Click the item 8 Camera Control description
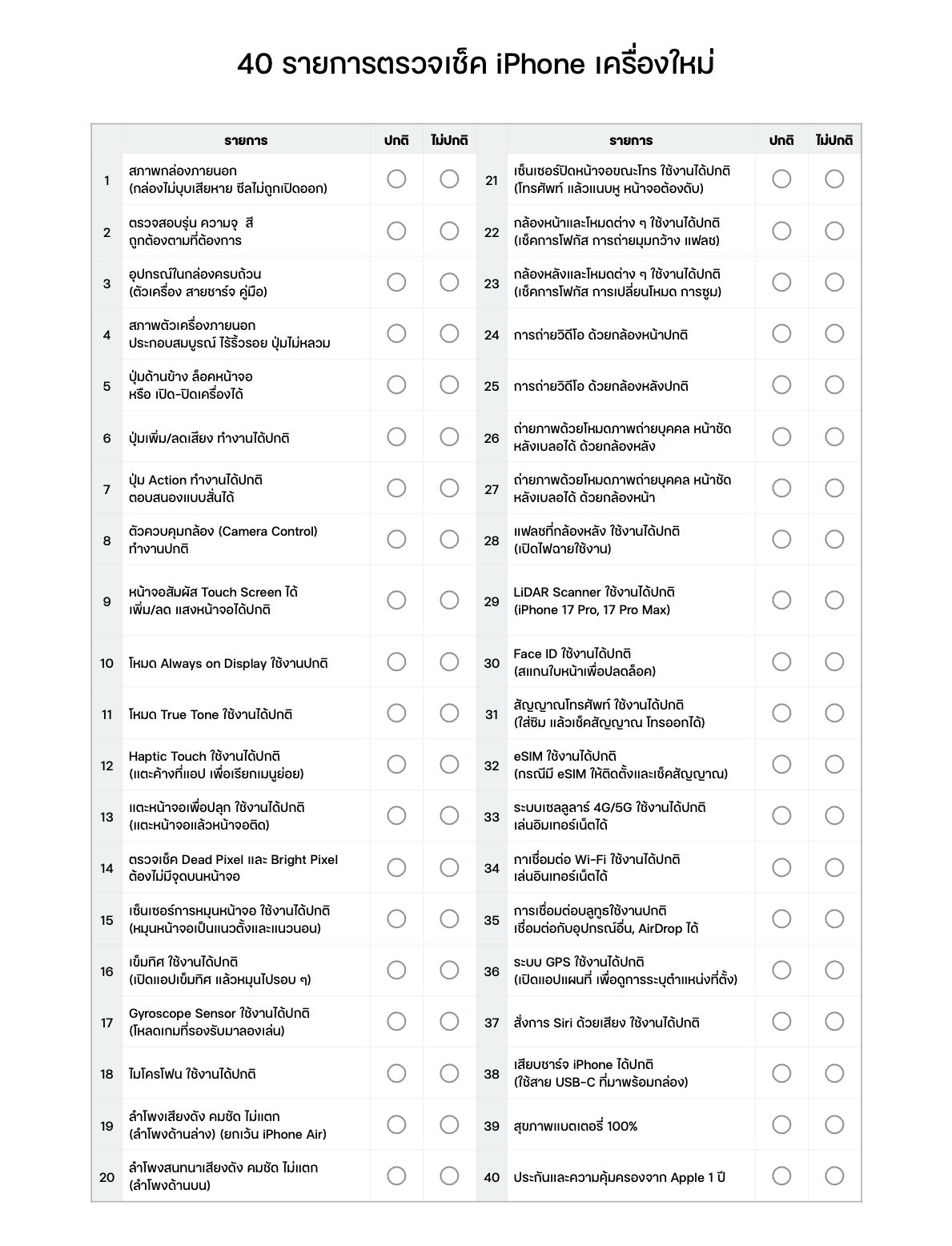The width and height of the screenshot is (952, 1246). [223, 540]
